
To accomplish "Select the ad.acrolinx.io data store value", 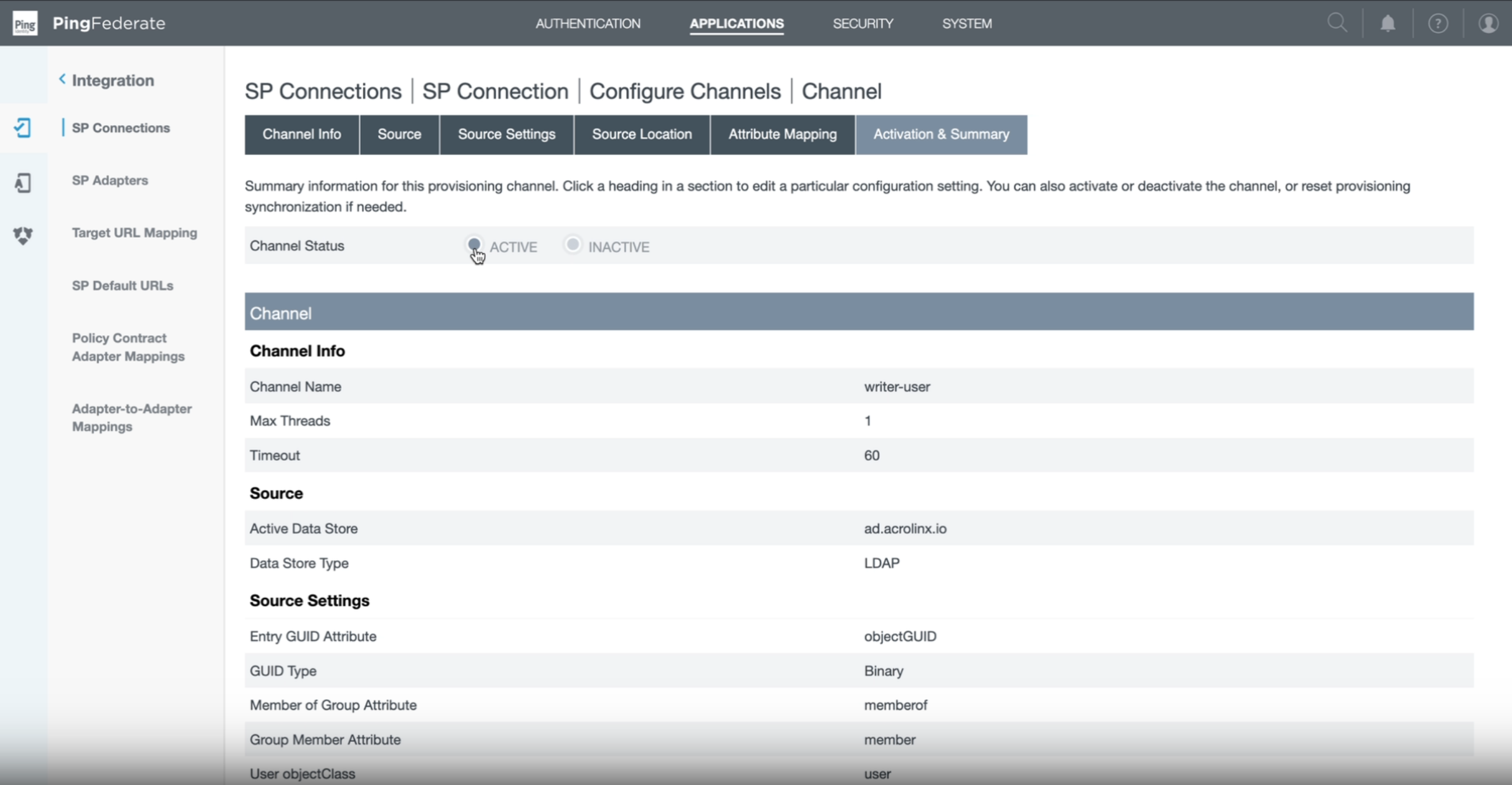I will point(905,529).
